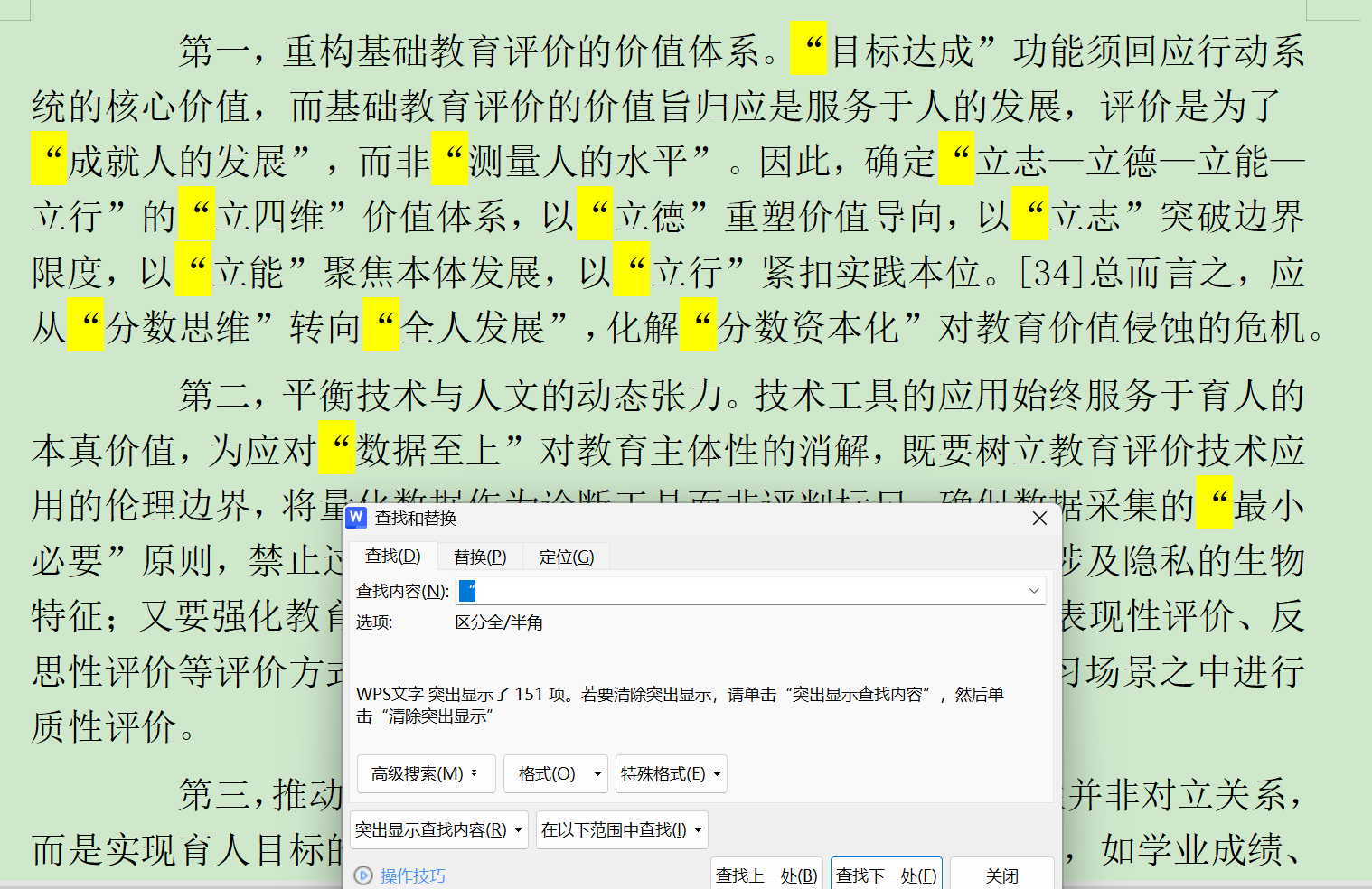This screenshot has width=1372, height=889.
Task: Open the 特殊格式(E) dropdown
Action: pos(671,774)
